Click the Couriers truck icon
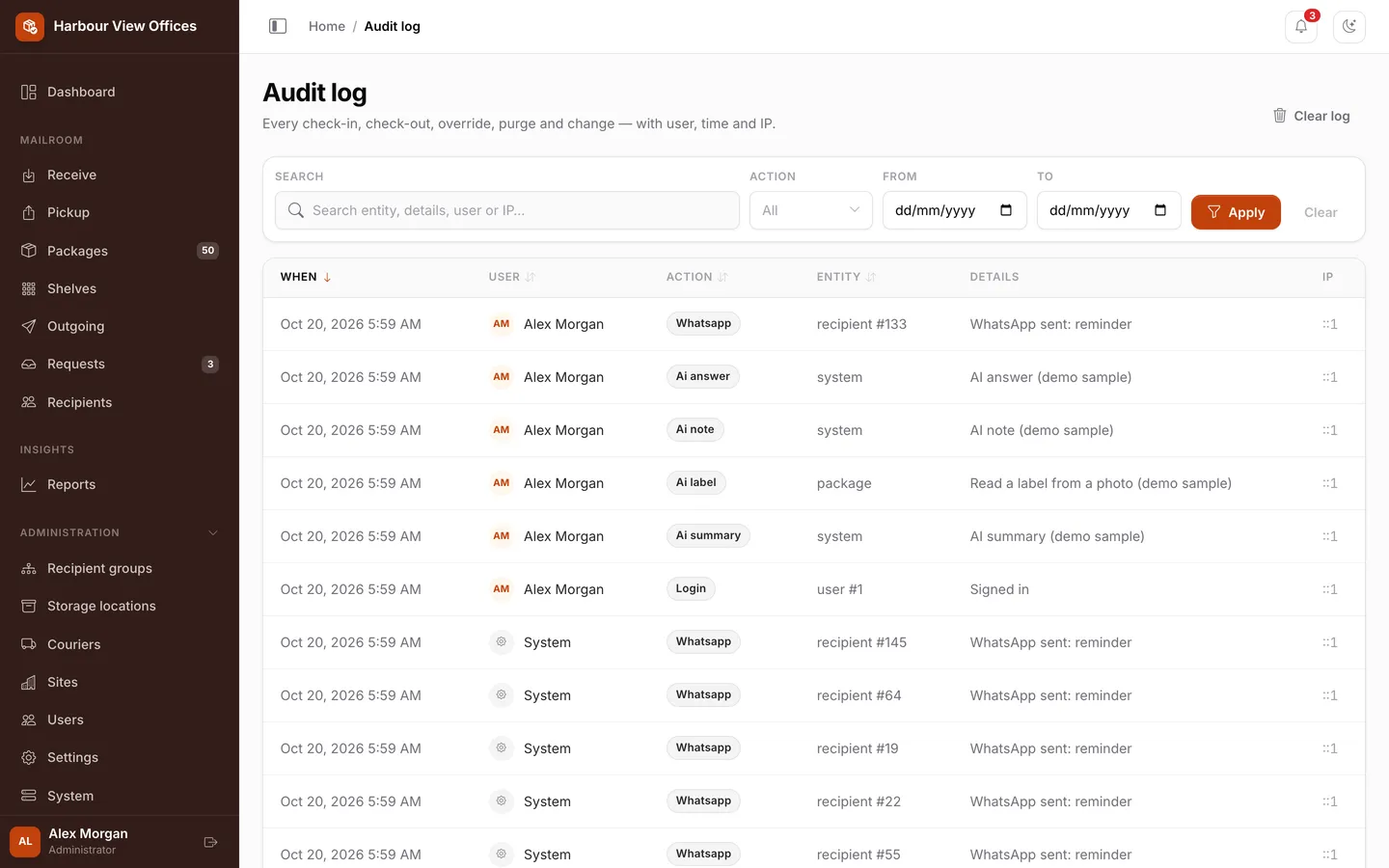 click(x=29, y=644)
